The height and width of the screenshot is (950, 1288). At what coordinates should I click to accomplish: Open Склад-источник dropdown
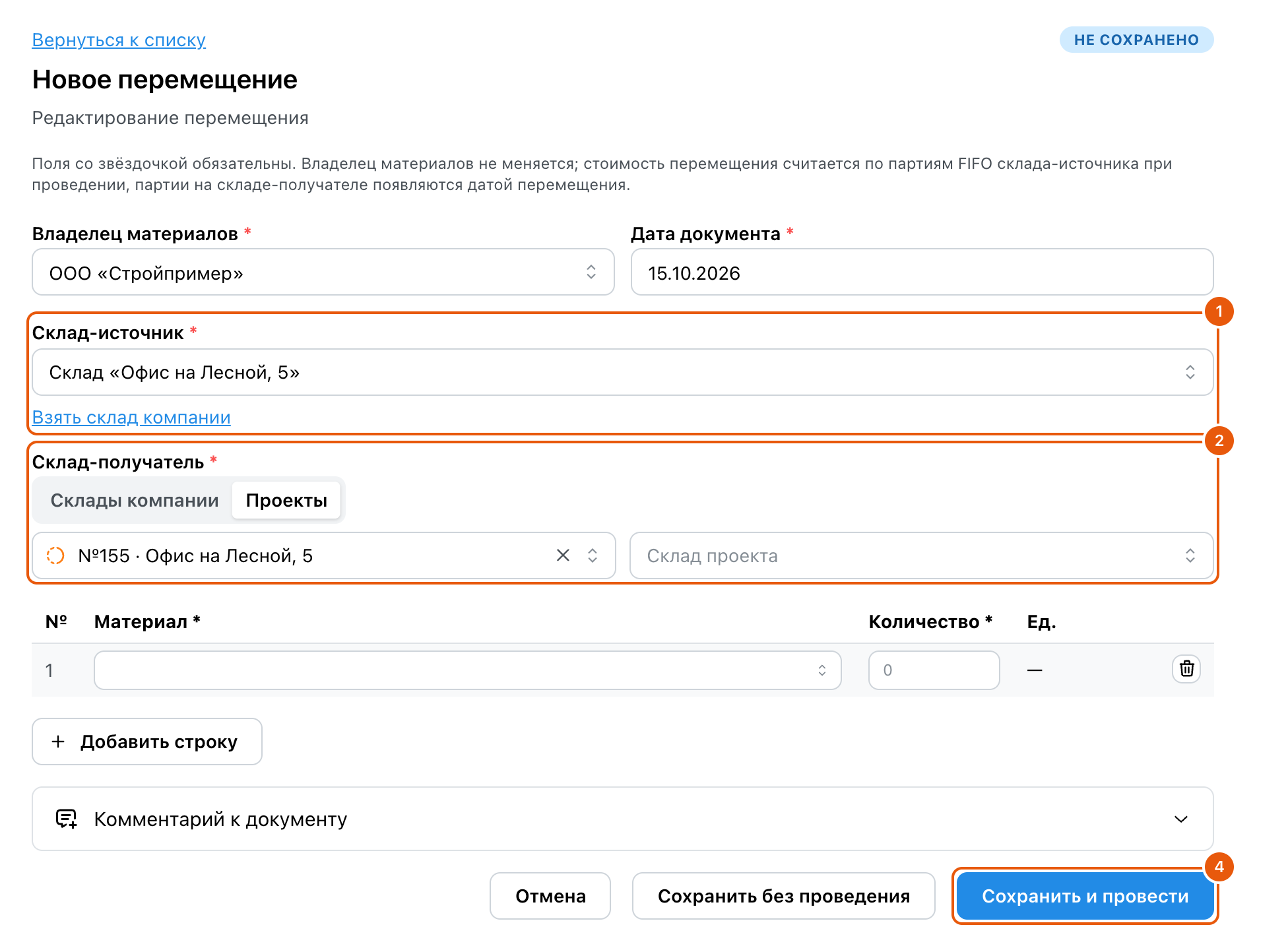(x=623, y=372)
